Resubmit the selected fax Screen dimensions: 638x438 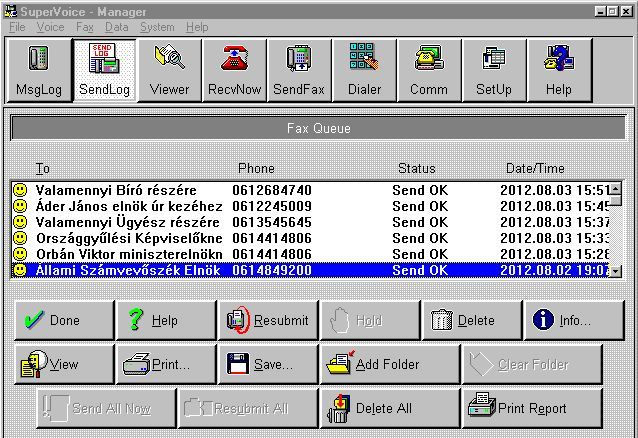point(268,320)
